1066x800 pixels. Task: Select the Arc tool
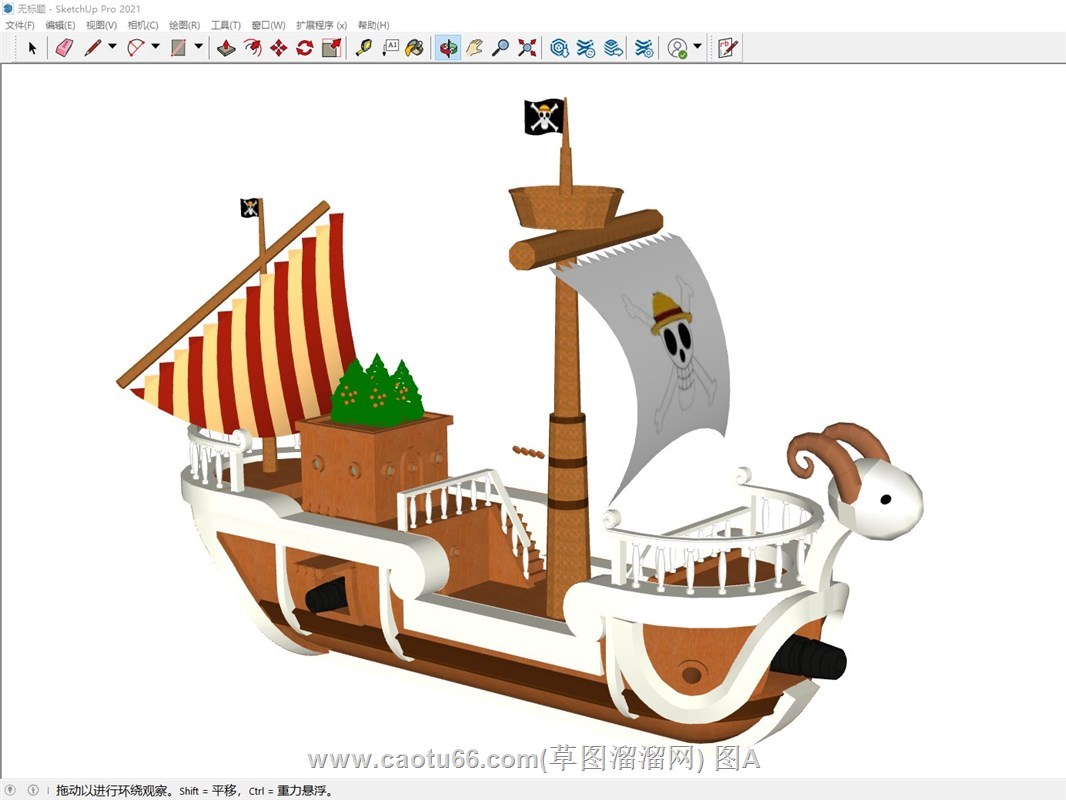136,48
